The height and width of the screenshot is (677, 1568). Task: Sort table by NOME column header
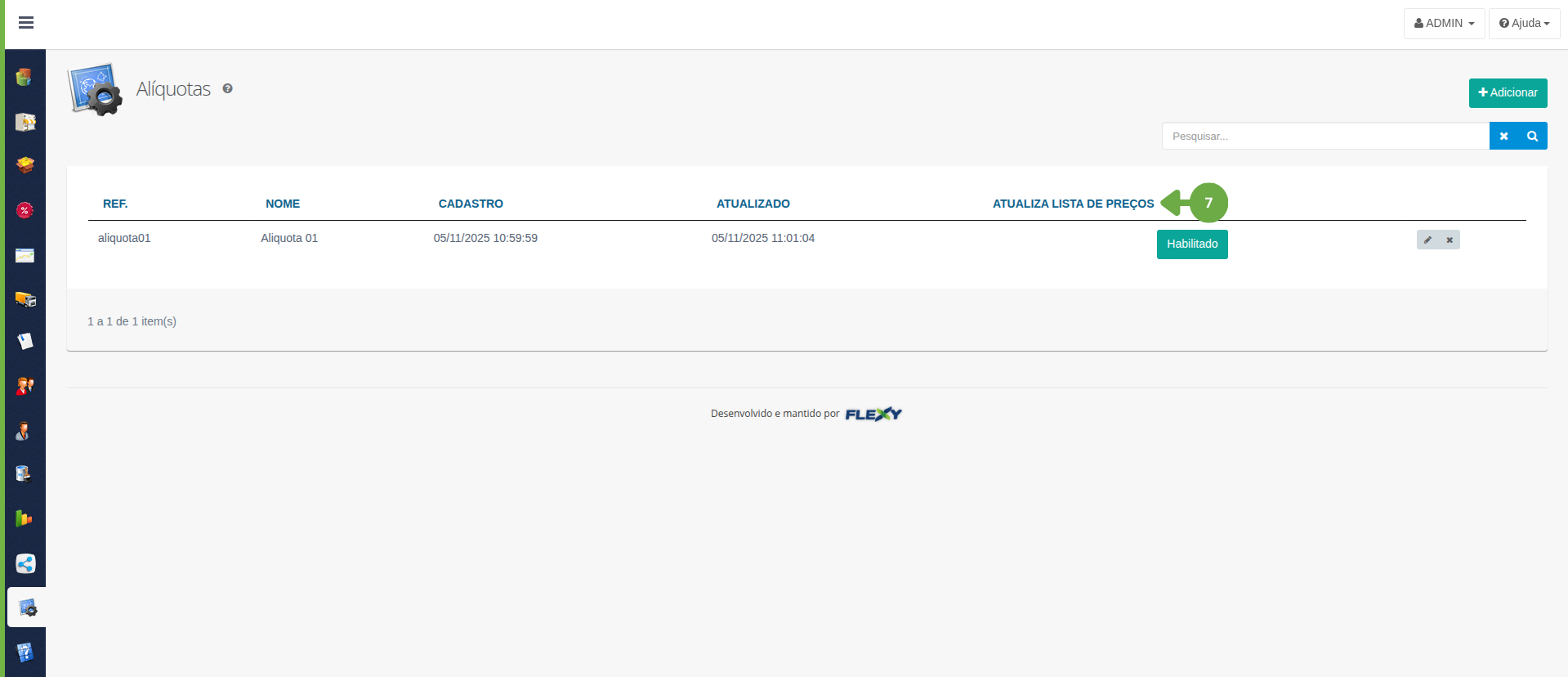click(283, 204)
